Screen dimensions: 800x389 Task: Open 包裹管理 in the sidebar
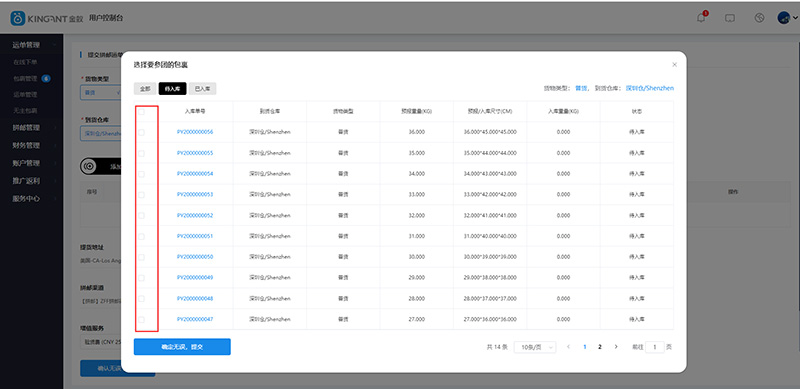pos(26,79)
